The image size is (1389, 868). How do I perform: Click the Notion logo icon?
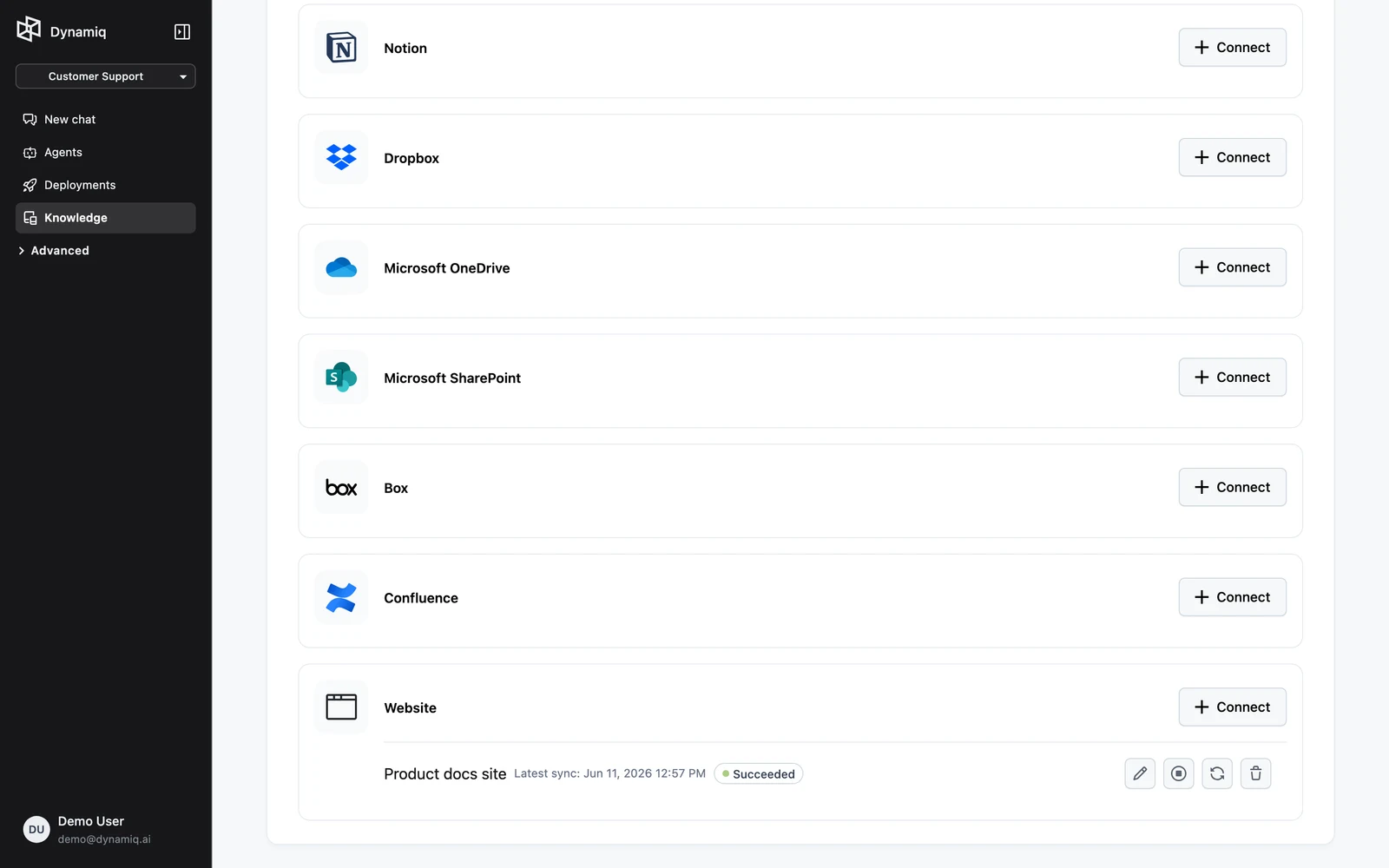click(x=341, y=48)
